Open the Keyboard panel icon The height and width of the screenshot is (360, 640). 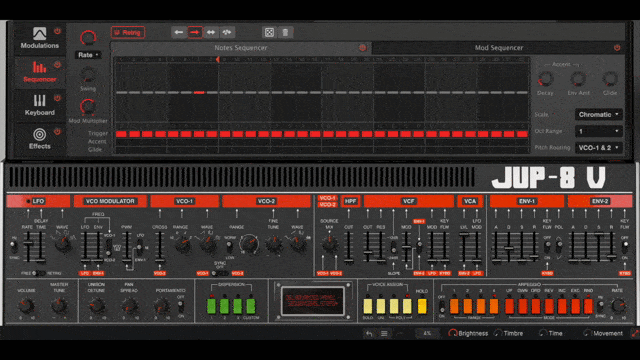point(40,100)
